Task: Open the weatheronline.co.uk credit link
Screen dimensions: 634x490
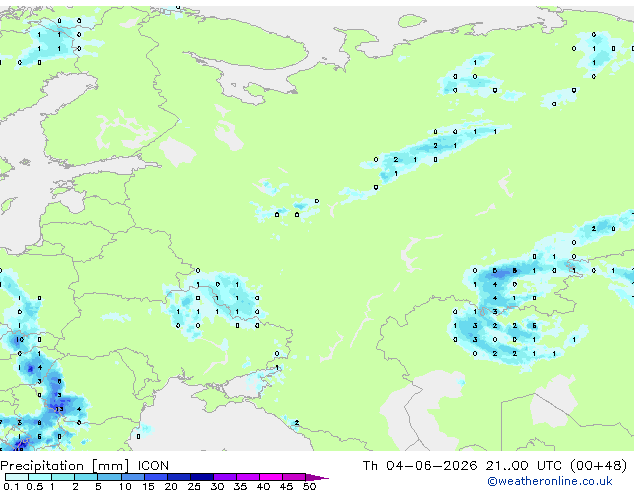Action: pos(550,481)
